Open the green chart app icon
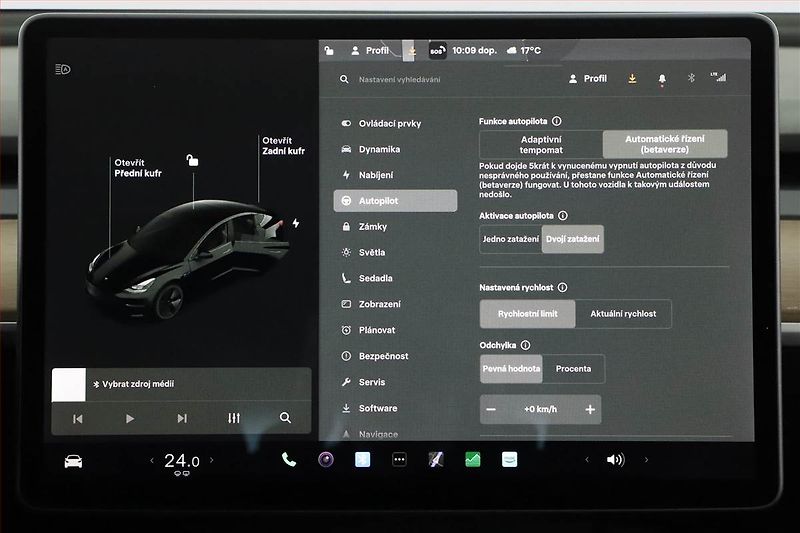The image size is (800, 533). [472, 460]
